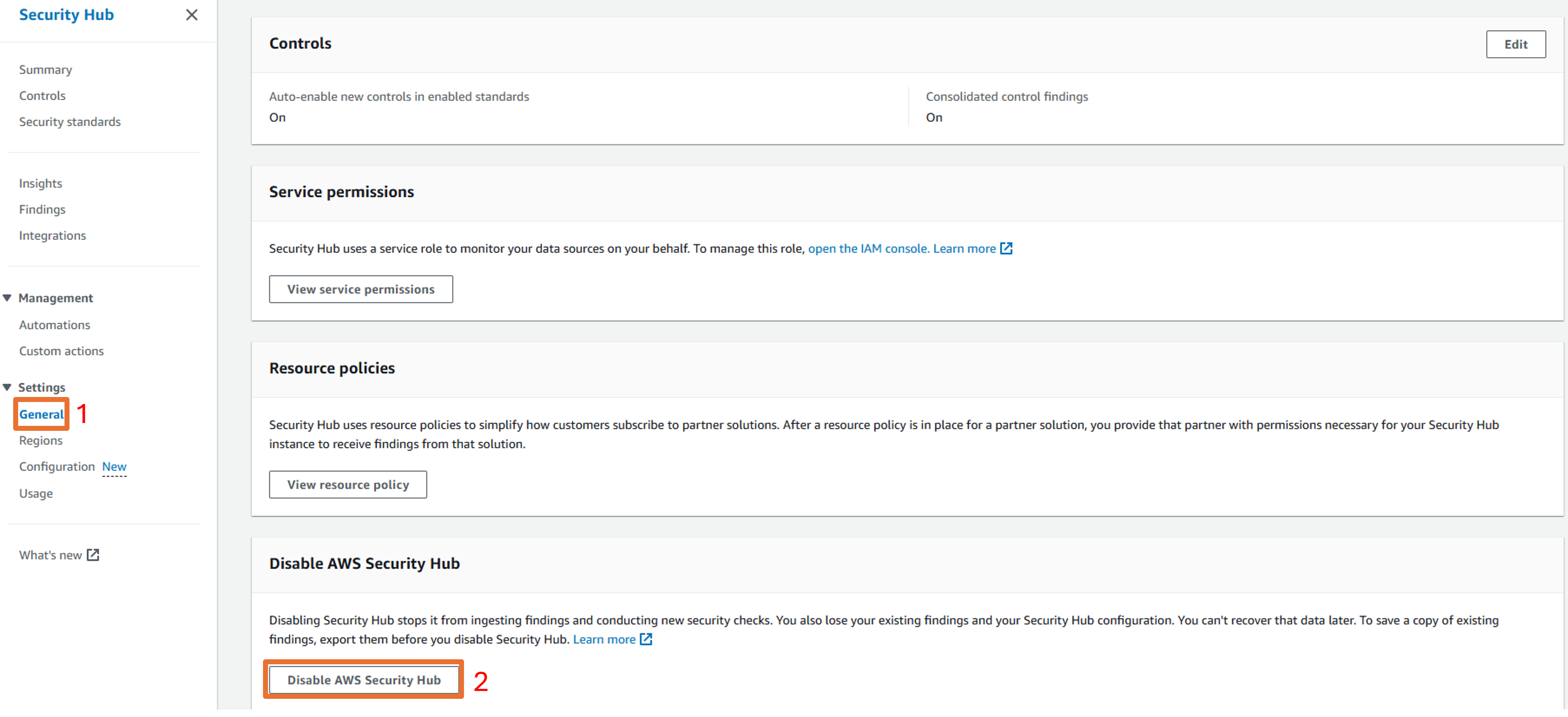Open Configuration settings page
The width and height of the screenshot is (1568, 717).
[x=57, y=467]
